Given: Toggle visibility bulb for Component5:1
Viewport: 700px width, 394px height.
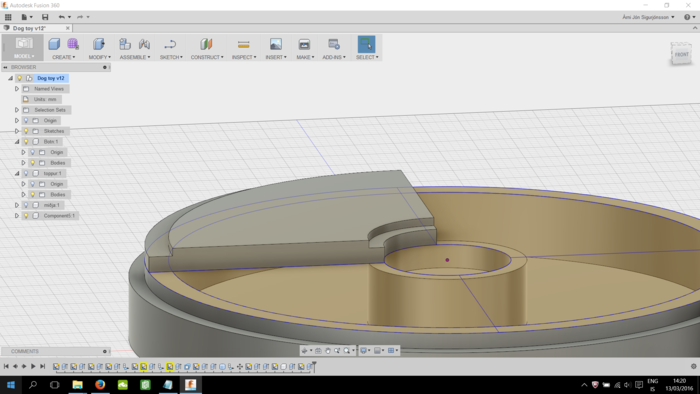Looking at the screenshot, I should pyautogui.click(x=26, y=216).
